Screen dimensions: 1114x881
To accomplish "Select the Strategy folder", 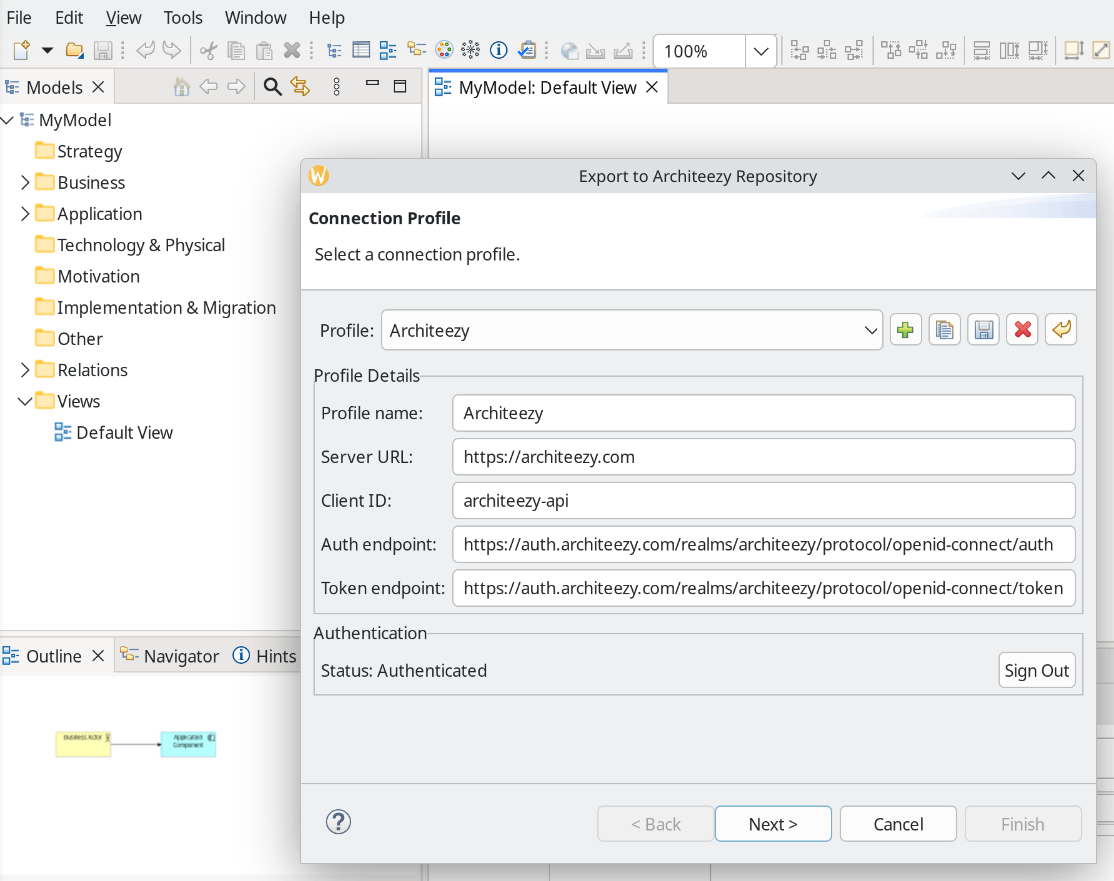I will (x=90, y=151).
